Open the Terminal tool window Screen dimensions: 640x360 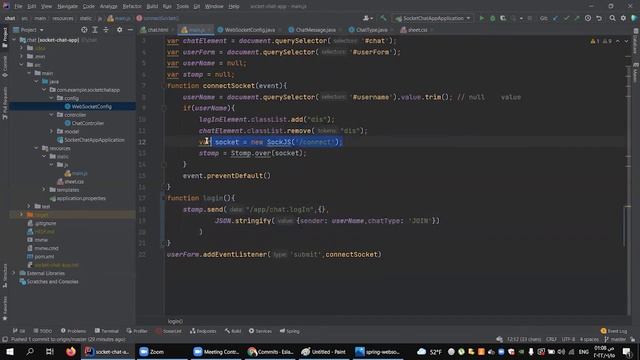(x=107, y=331)
